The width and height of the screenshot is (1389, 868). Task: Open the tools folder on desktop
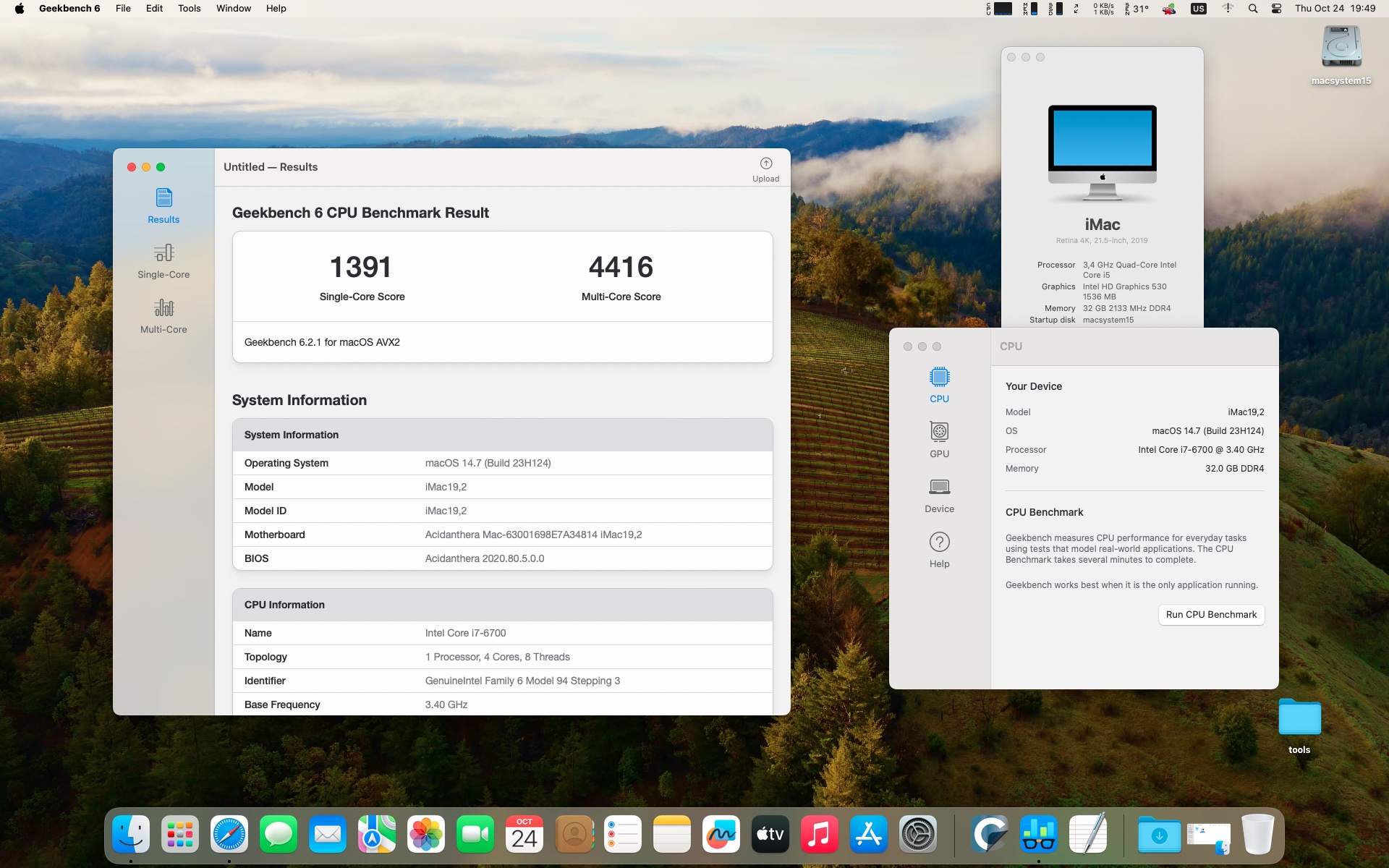click(x=1299, y=718)
